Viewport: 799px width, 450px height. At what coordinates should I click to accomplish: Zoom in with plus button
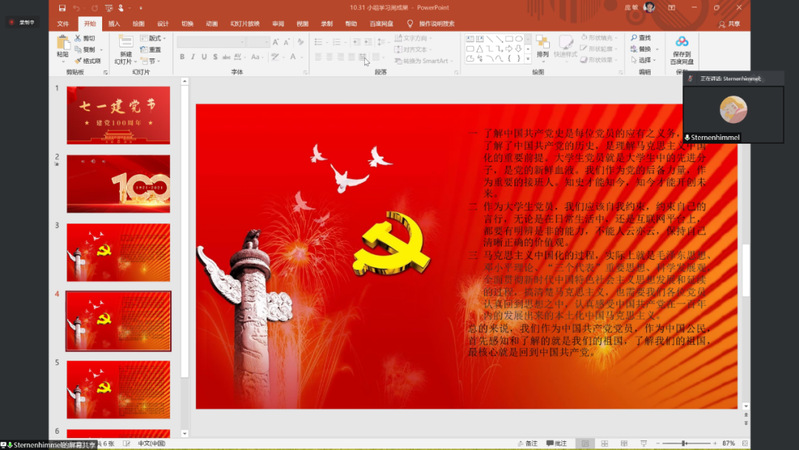715,443
